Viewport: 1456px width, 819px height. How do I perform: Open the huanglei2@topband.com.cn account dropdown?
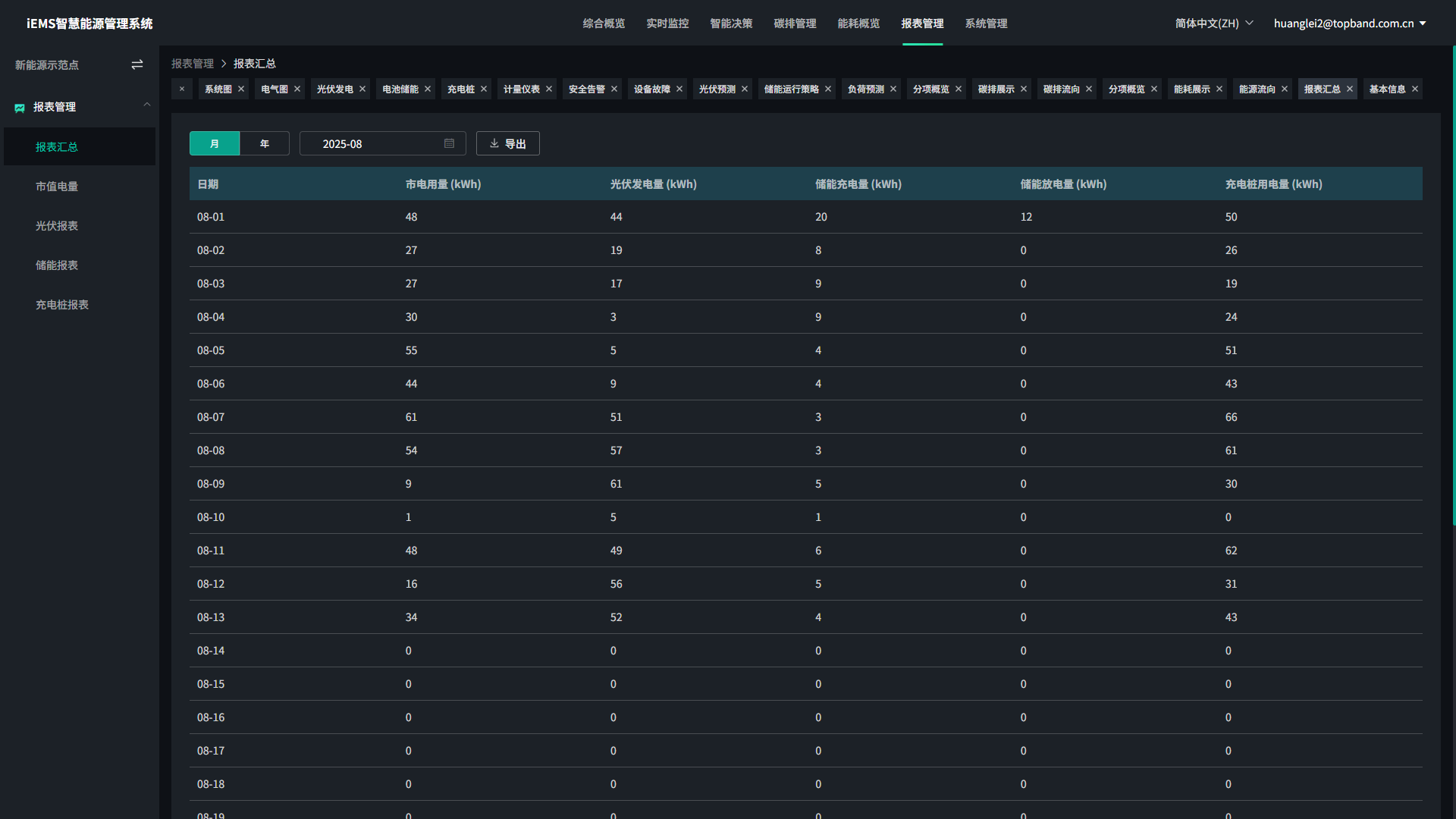coord(1350,24)
